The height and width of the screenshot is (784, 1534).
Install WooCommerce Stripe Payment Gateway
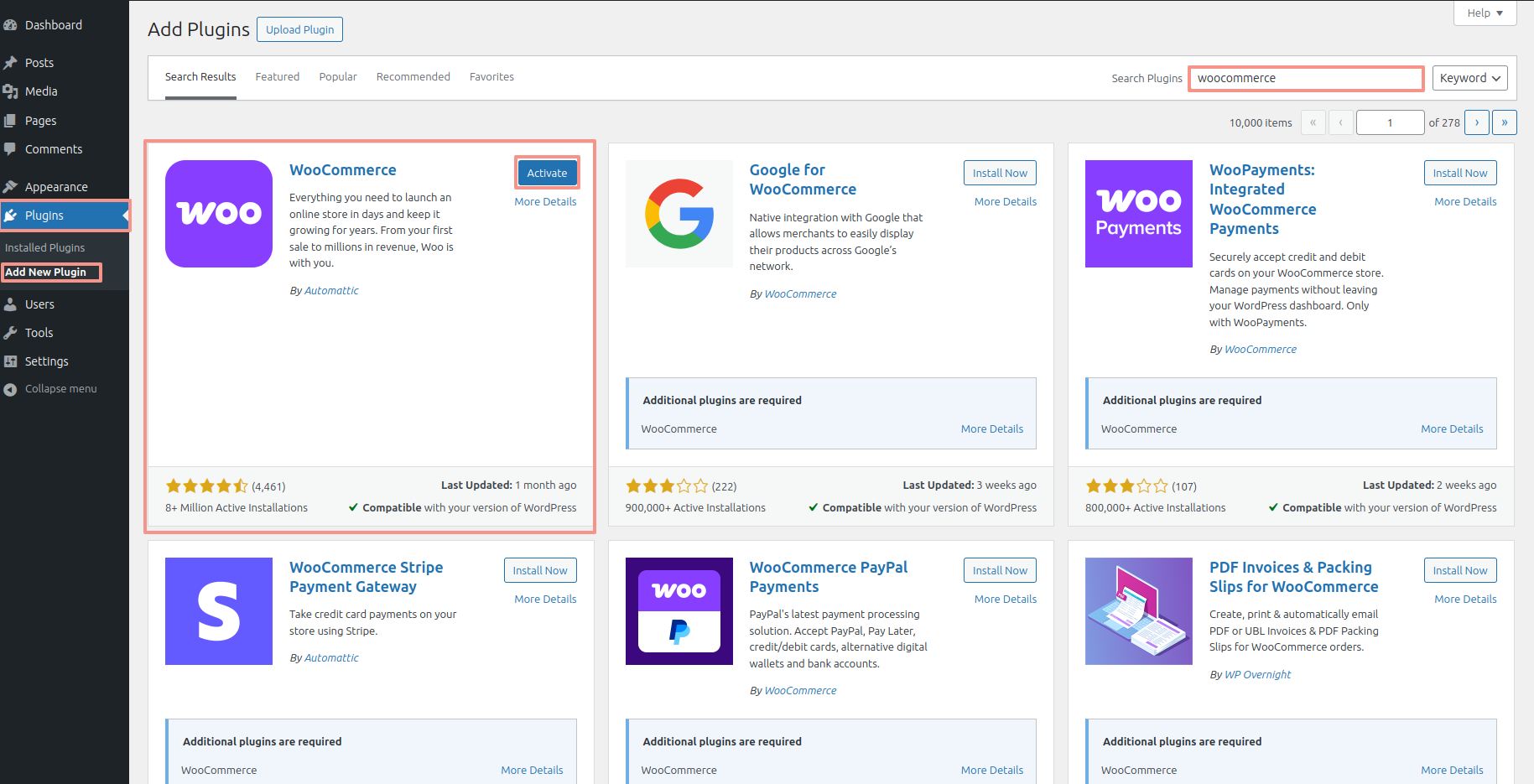point(540,570)
